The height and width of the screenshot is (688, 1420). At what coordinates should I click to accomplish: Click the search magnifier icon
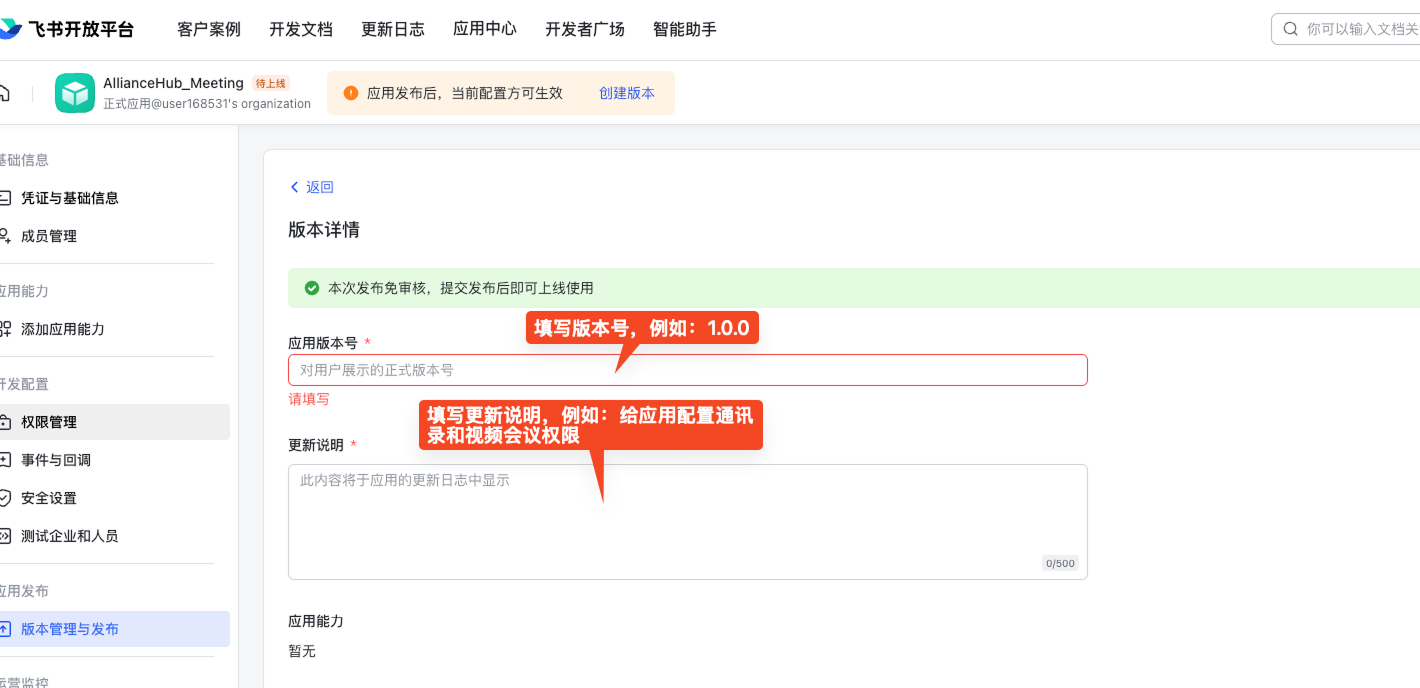(1291, 29)
